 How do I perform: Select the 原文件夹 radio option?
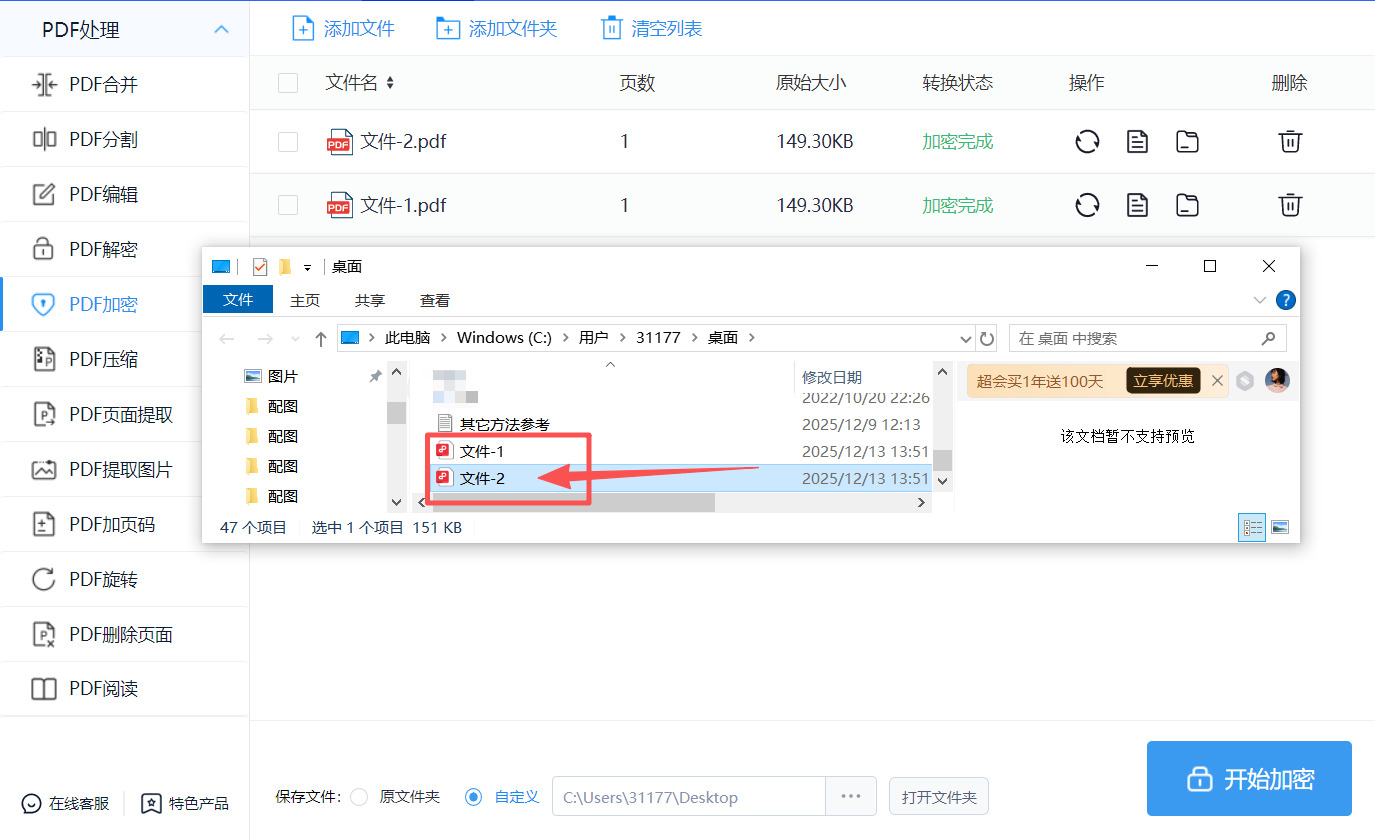coord(360,797)
